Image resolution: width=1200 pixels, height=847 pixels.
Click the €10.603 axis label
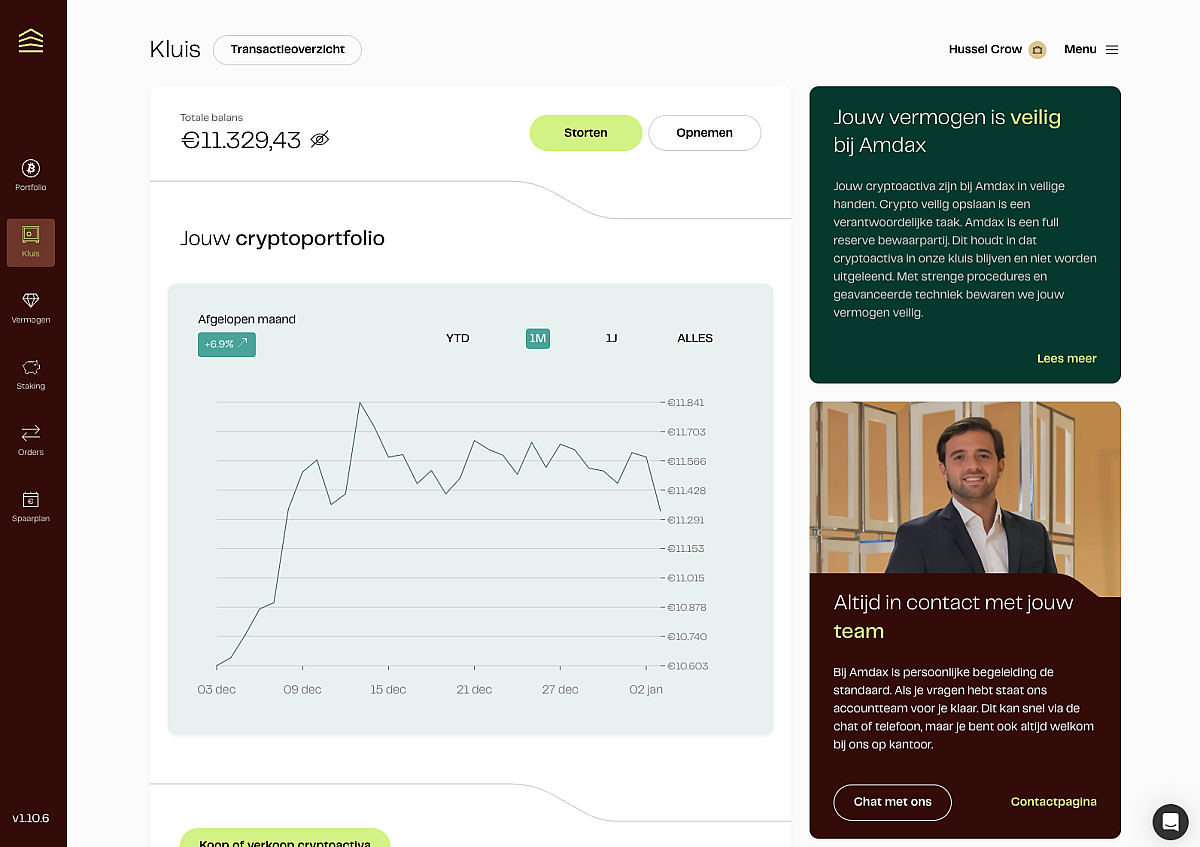tap(687, 665)
